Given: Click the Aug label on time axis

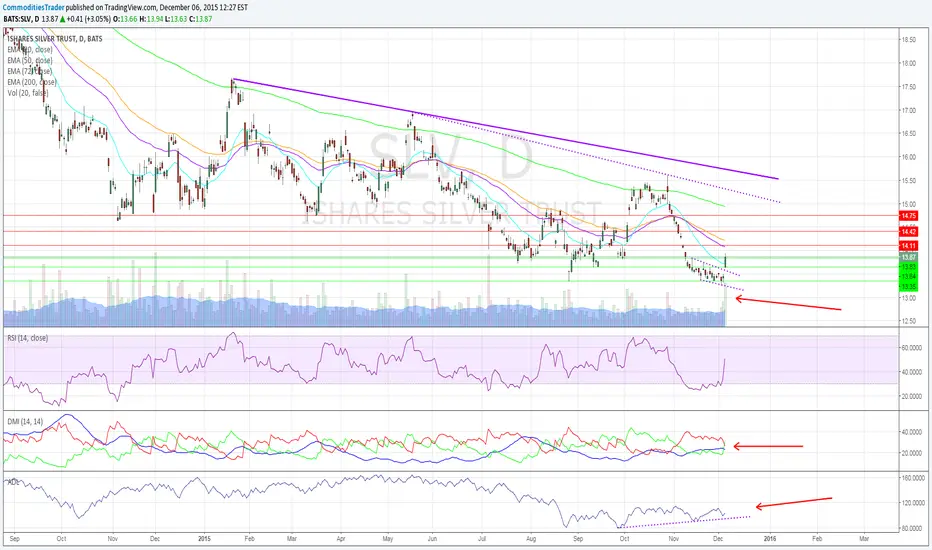Looking at the screenshot, I should pyautogui.click(x=531, y=539).
